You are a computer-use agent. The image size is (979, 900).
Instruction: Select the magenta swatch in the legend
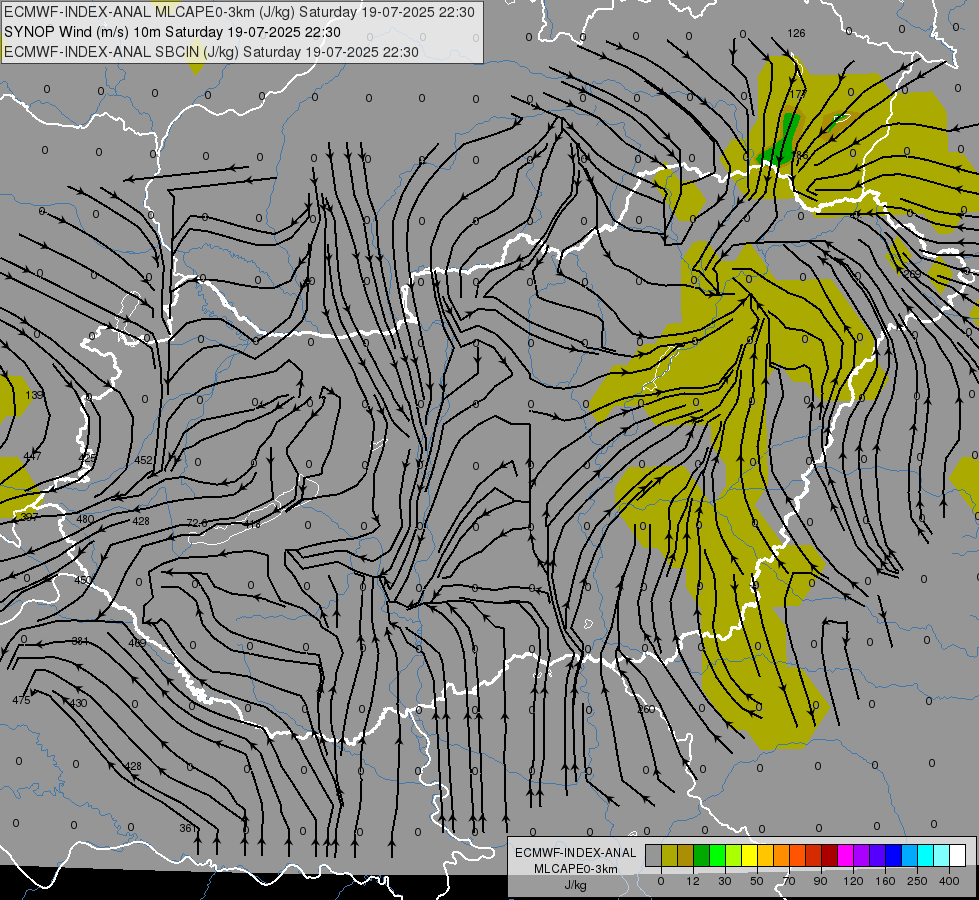click(x=845, y=855)
